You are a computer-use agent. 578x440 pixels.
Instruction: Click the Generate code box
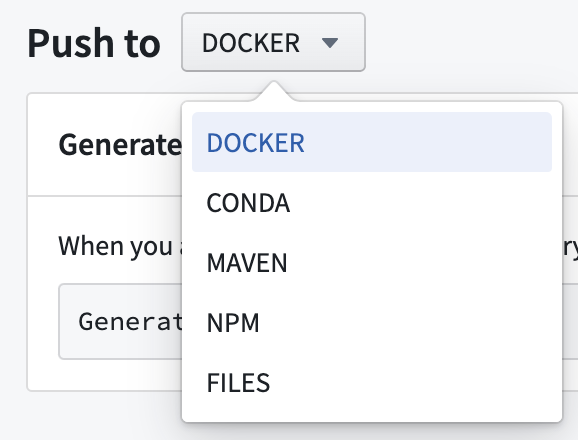(120, 321)
